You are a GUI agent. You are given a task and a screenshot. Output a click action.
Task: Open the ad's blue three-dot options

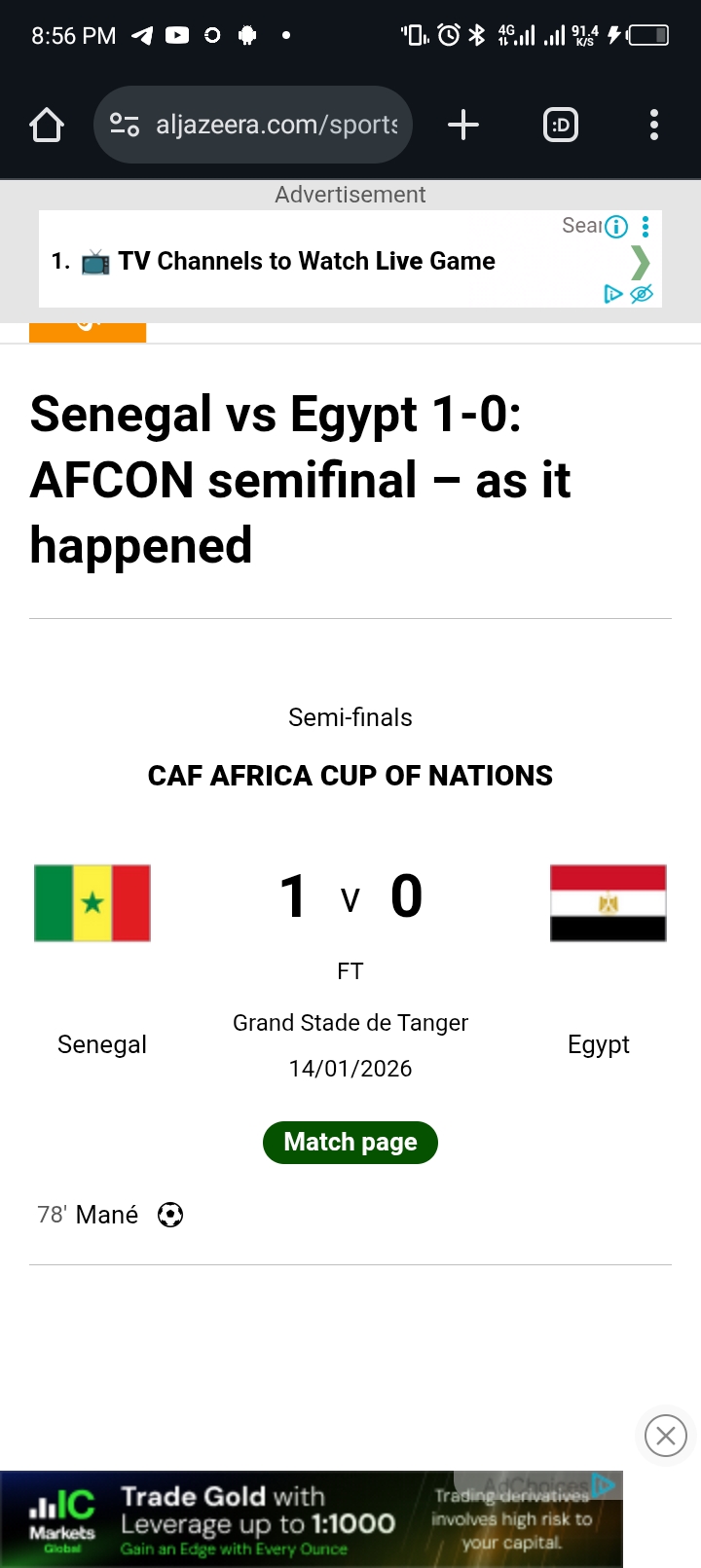(646, 227)
